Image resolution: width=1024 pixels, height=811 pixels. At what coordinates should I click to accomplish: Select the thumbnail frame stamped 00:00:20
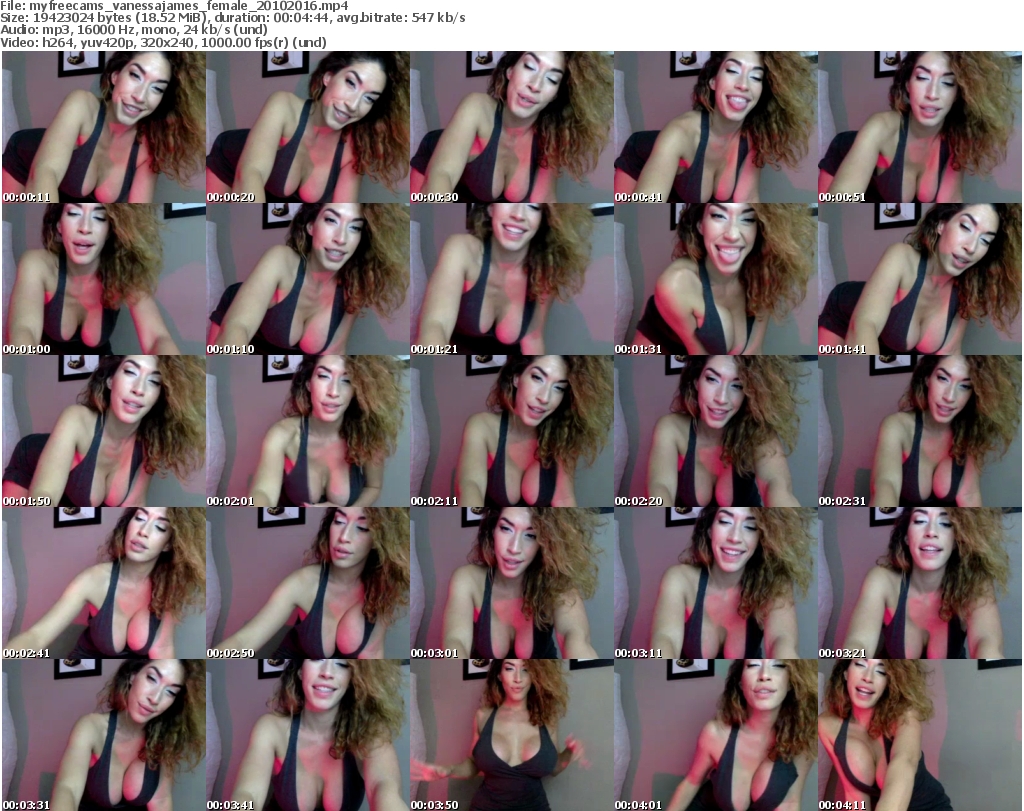coord(308,127)
